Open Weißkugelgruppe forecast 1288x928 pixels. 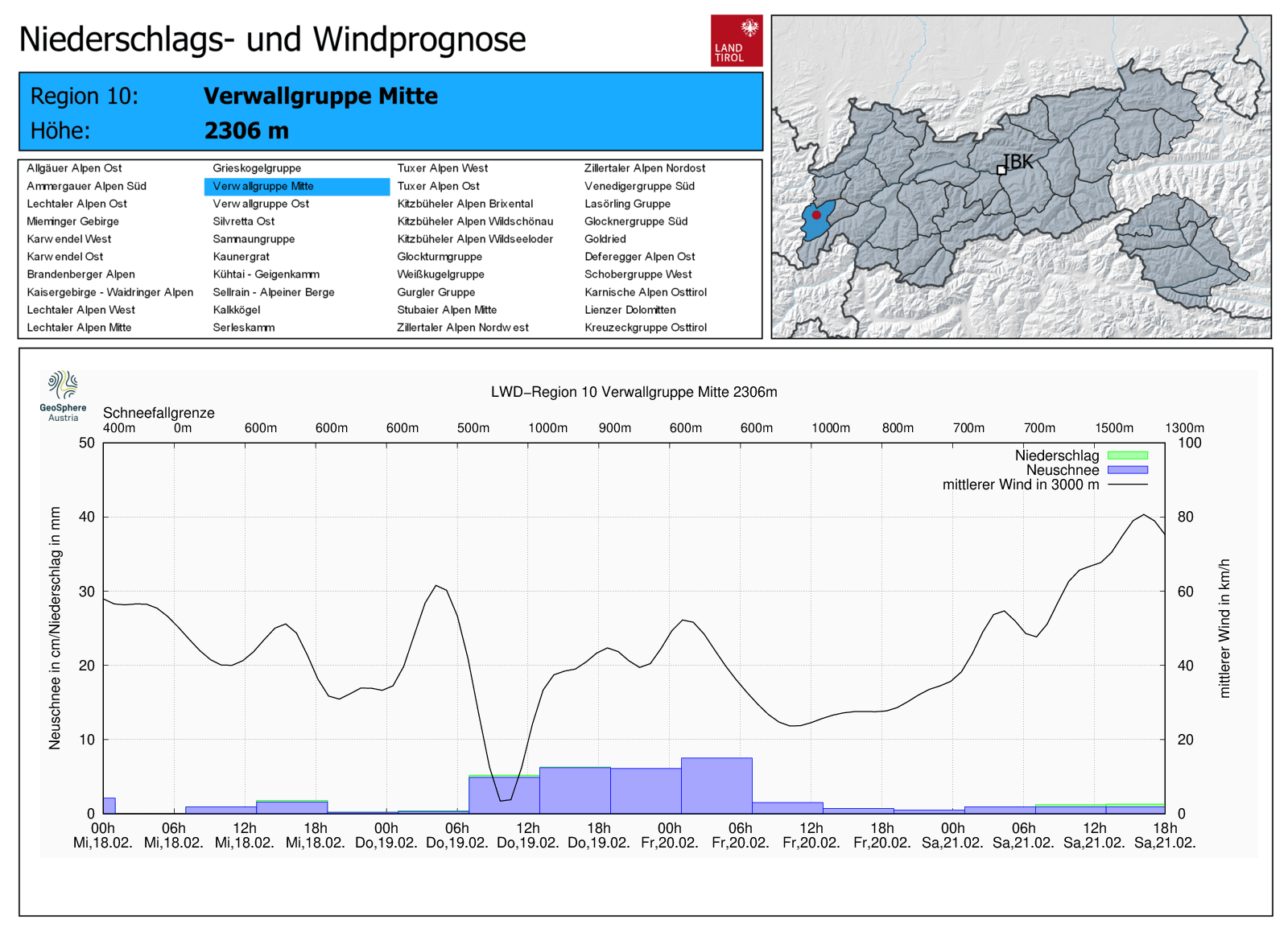[440, 274]
